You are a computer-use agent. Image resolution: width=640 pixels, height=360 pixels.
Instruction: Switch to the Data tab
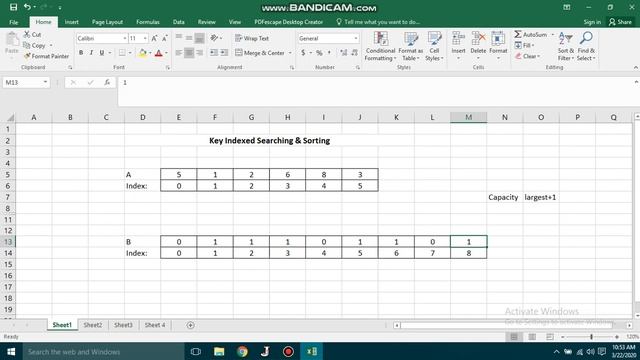pyautogui.click(x=178, y=22)
